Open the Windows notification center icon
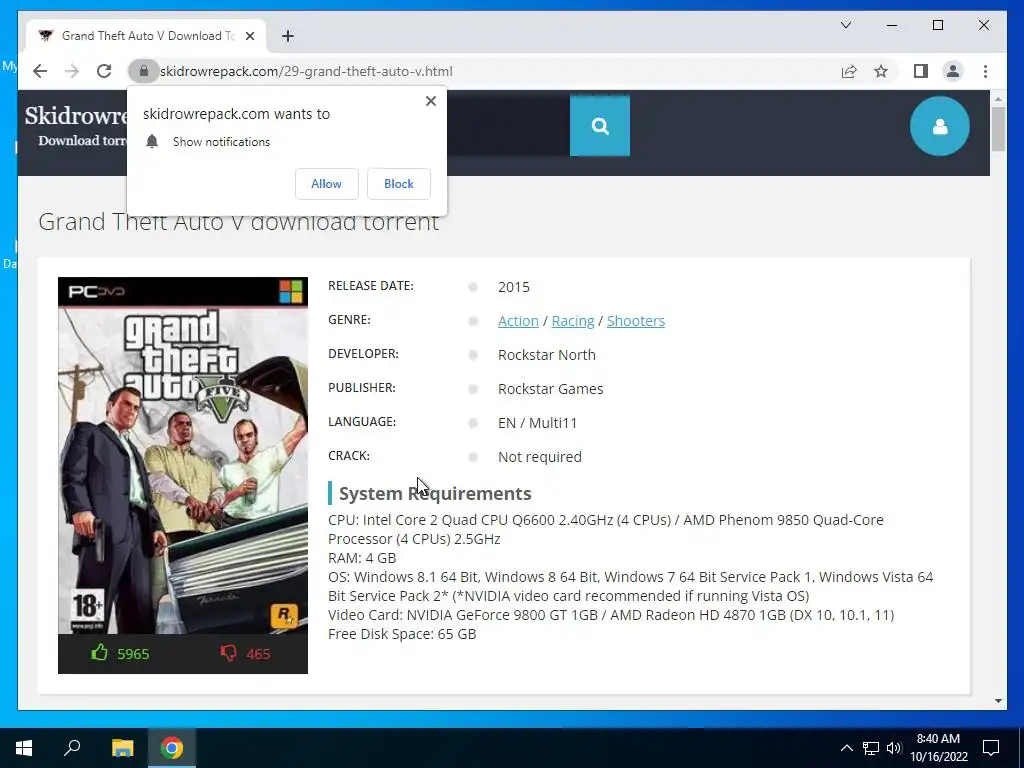 991,748
